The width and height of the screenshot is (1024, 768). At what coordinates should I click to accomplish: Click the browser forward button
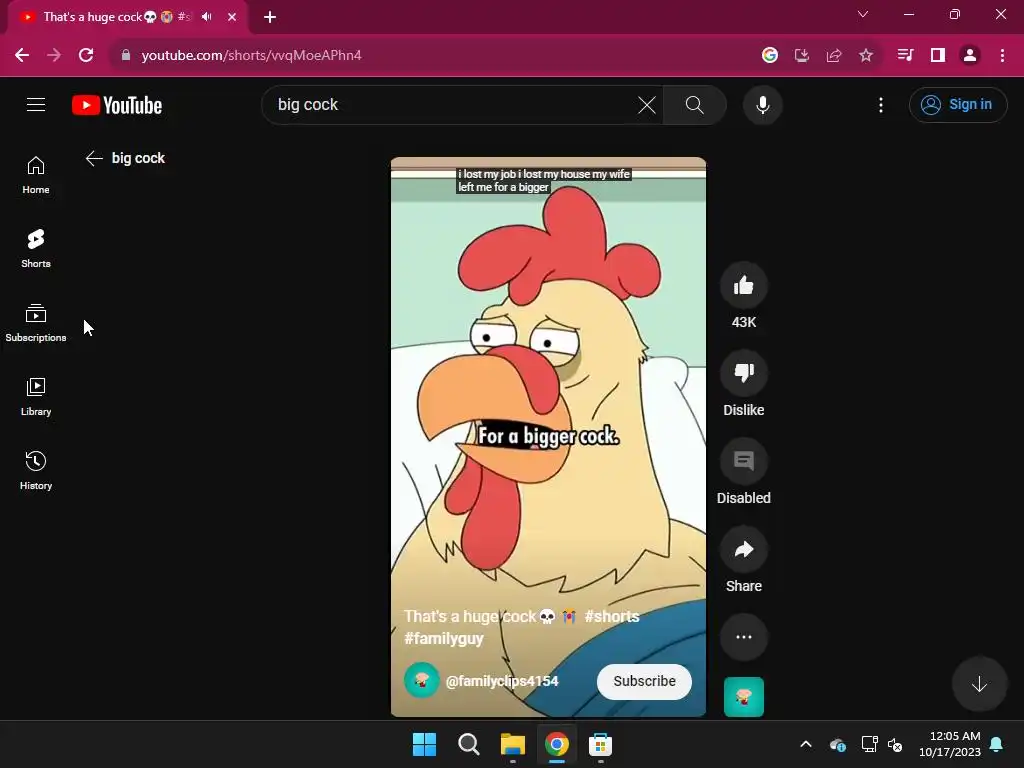[x=54, y=55]
